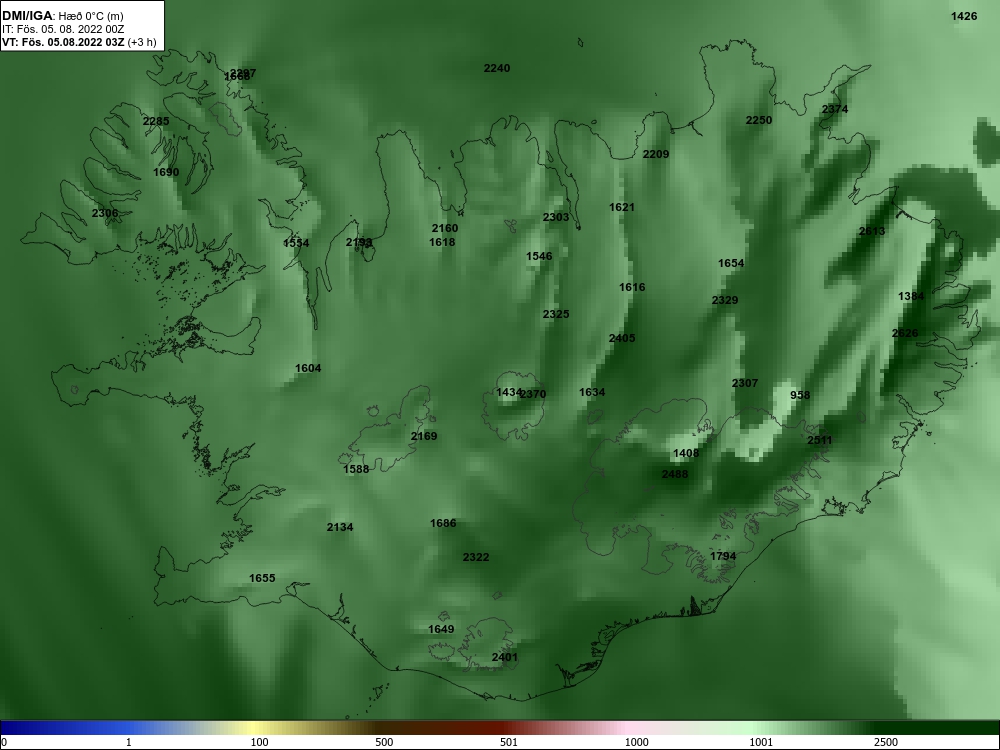Click the 2511 height value
Viewport: 1000px width, 750px height.
pos(820,440)
